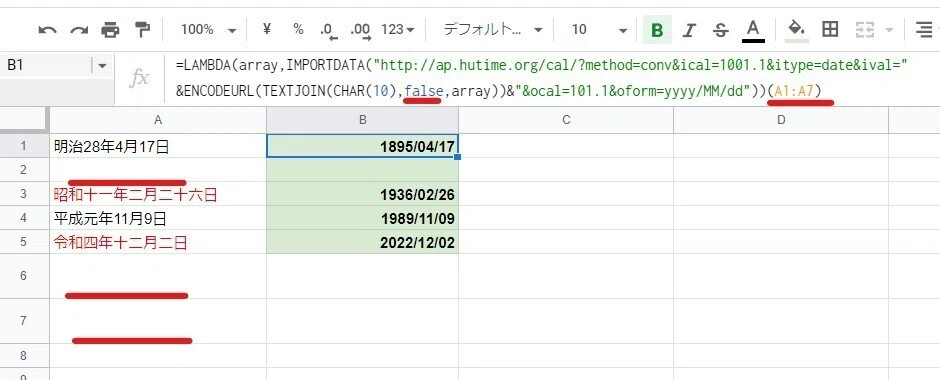
Task: Click the Print icon
Action: (110, 29)
